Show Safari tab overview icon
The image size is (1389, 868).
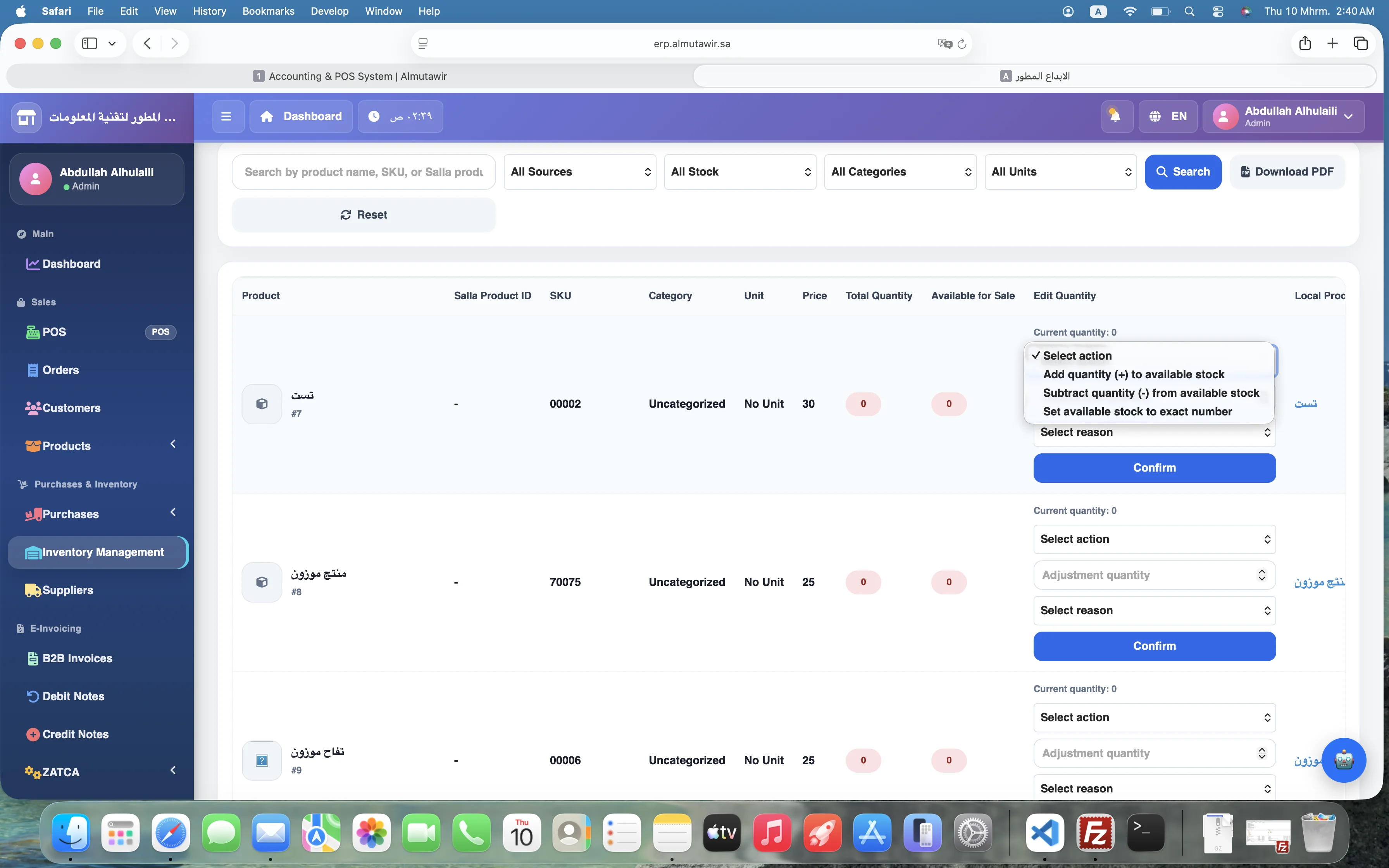[1361, 43]
